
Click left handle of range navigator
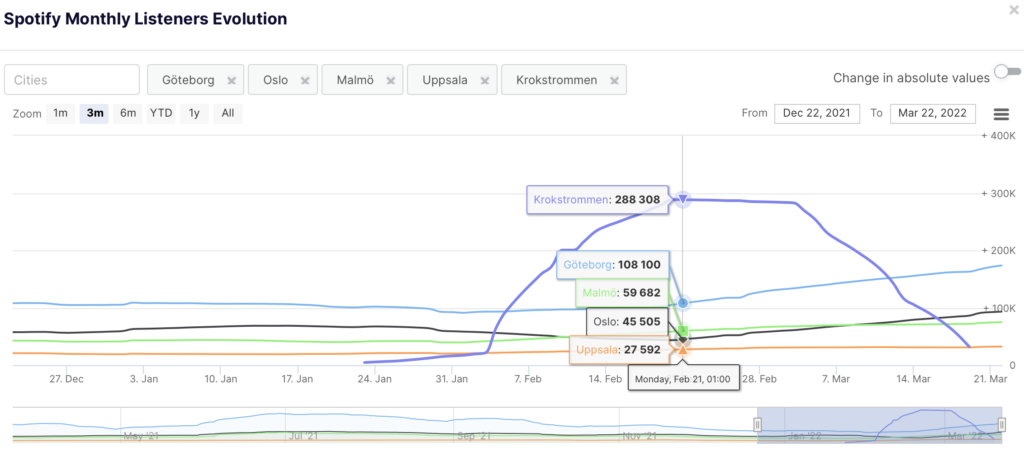point(758,425)
